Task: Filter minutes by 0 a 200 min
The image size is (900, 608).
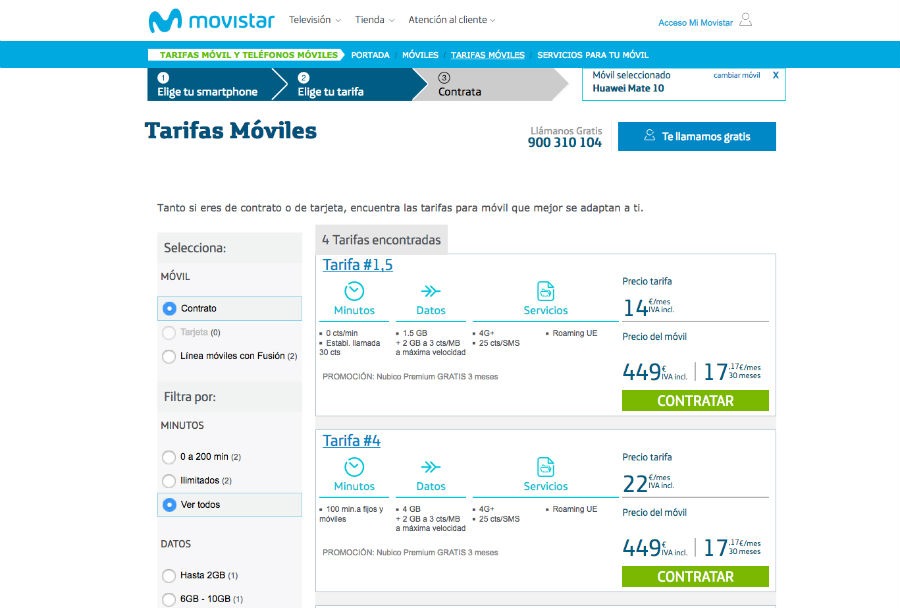Action: (169, 457)
